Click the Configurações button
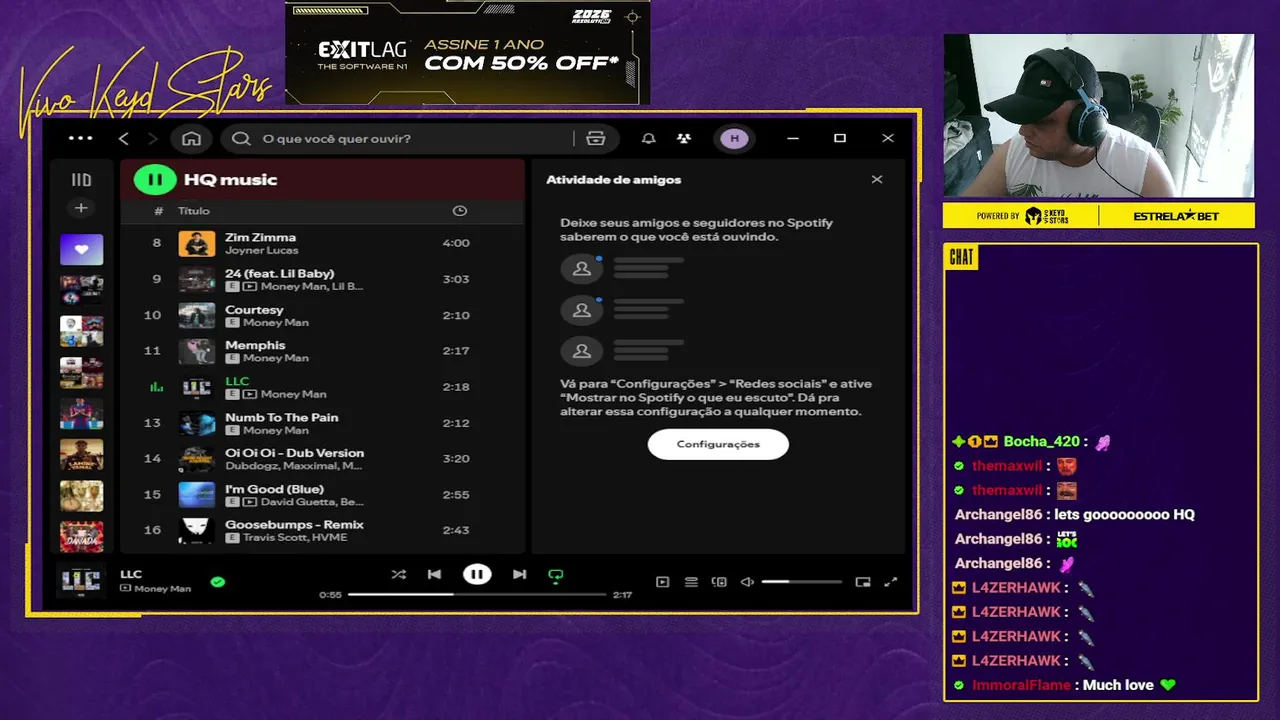1280x720 pixels. [718, 444]
